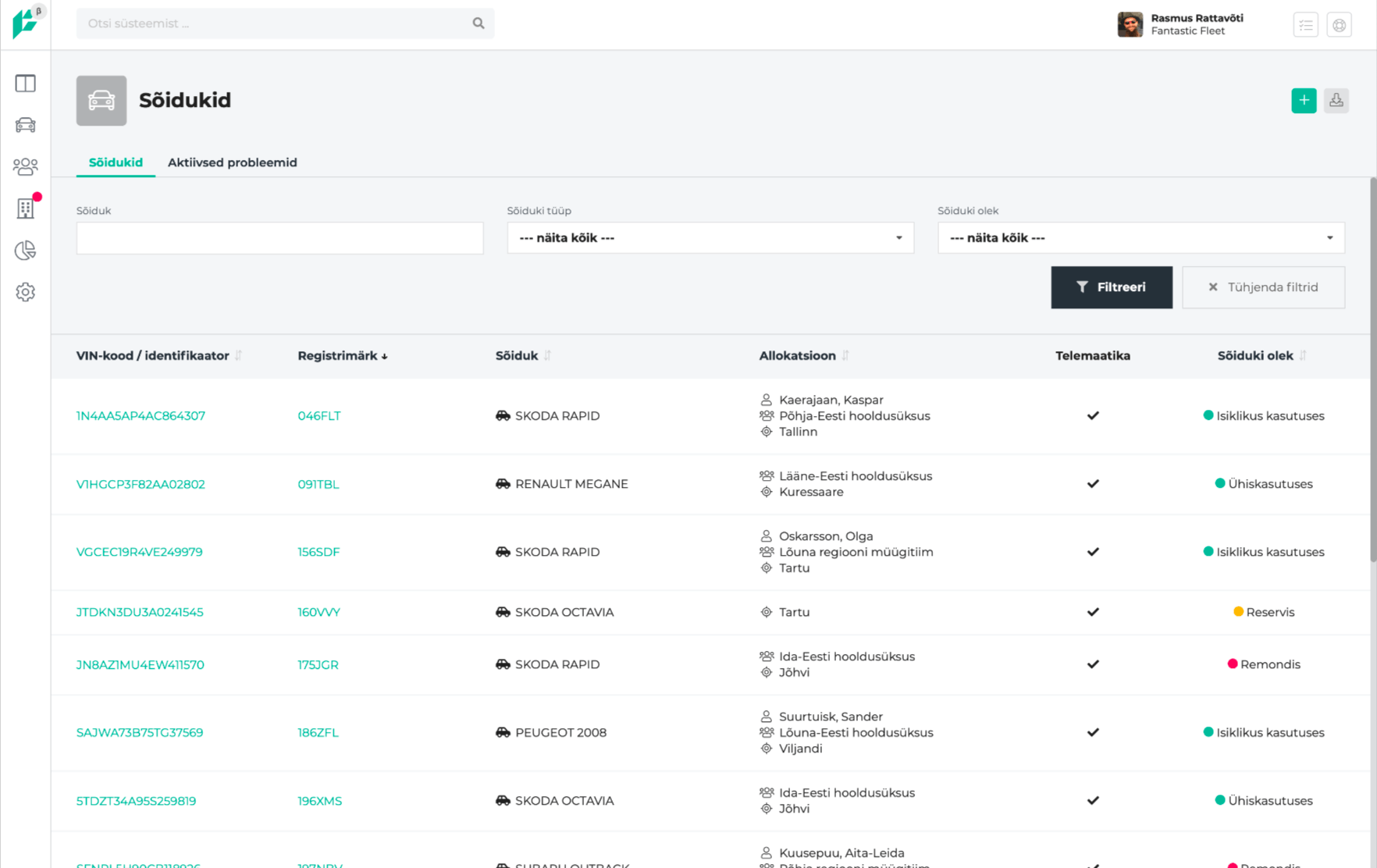Click the car icon next to RENAULT MEGANE
Viewport: 1377px width, 868px height.
[x=503, y=484]
